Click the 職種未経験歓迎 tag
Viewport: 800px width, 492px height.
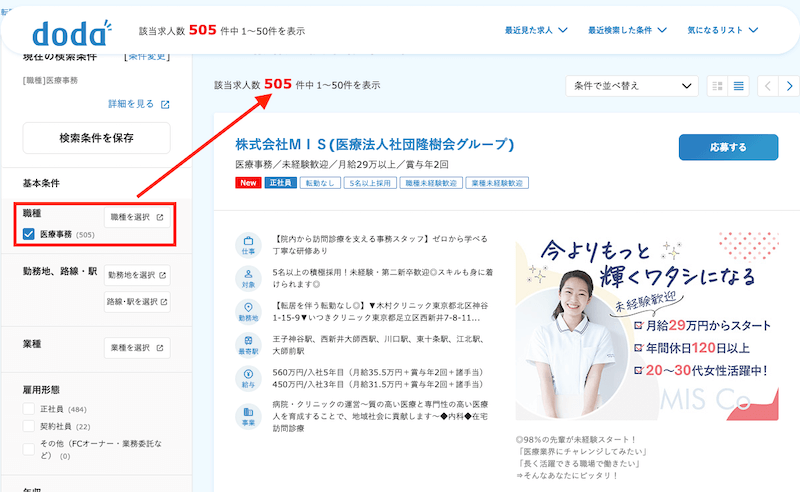[x=431, y=183]
